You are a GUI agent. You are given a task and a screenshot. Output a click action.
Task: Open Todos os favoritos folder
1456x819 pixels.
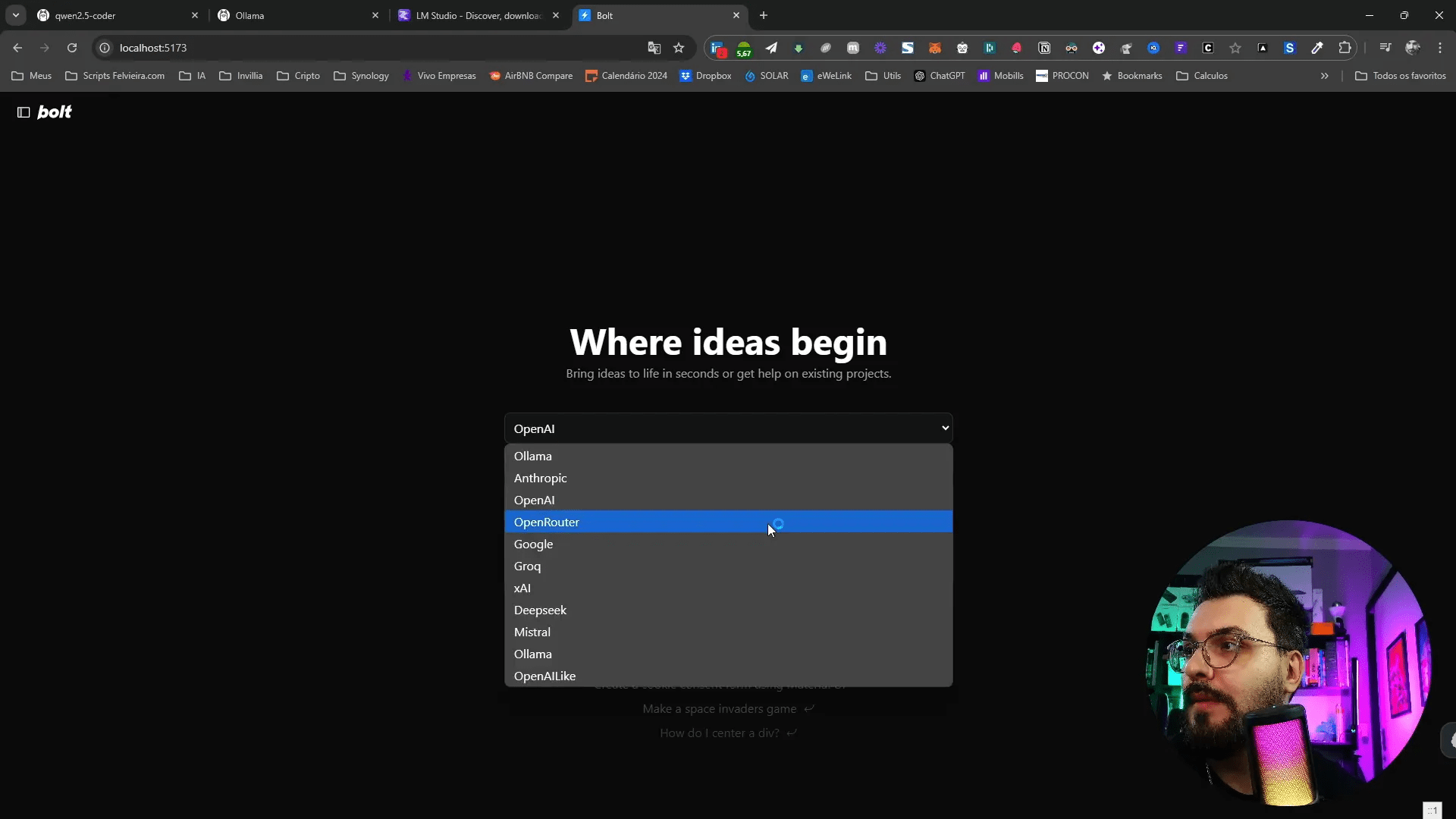(1400, 76)
